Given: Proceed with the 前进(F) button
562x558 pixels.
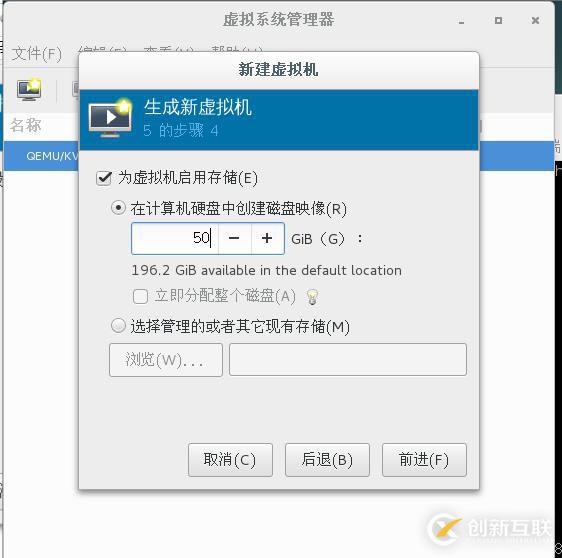Looking at the screenshot, I should (424, 460).
